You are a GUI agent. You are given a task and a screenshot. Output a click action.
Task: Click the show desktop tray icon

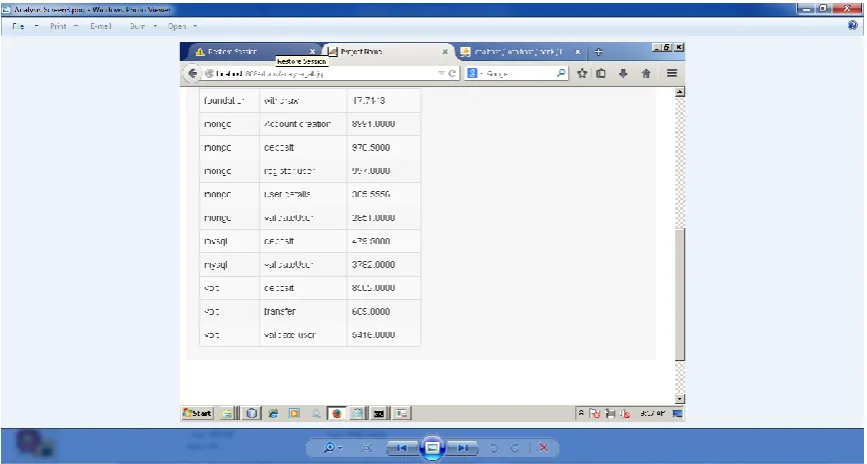(x=677, y=413)
